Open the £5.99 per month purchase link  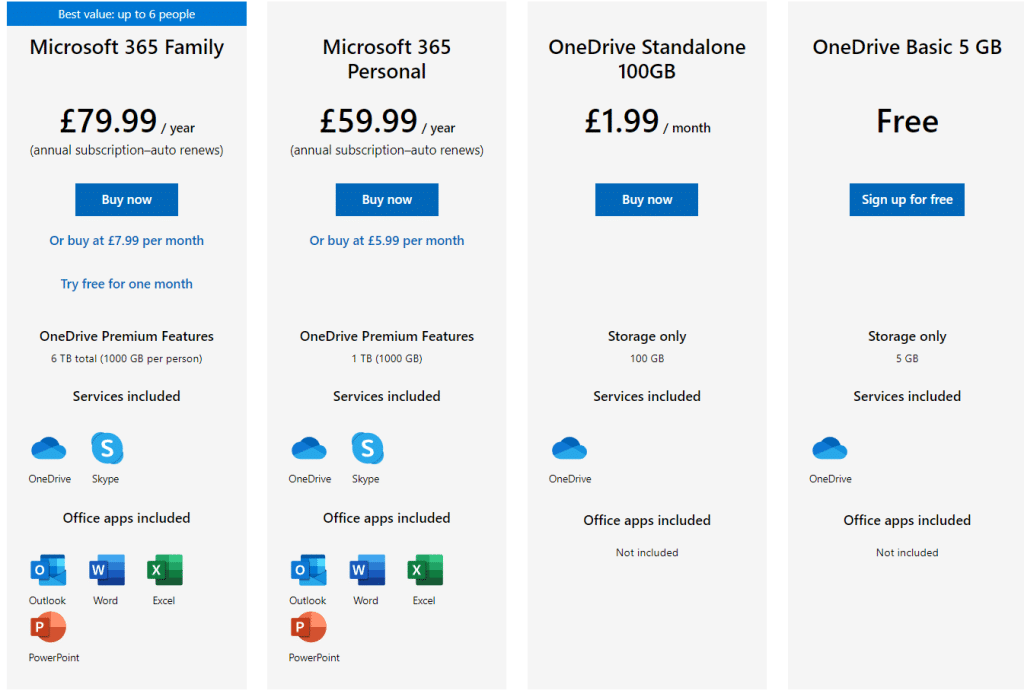click(386, 240)
